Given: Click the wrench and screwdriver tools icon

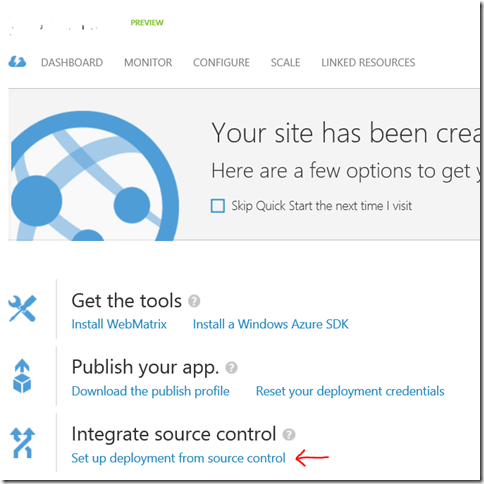Looking at the screenshot, I should [22, 309].
